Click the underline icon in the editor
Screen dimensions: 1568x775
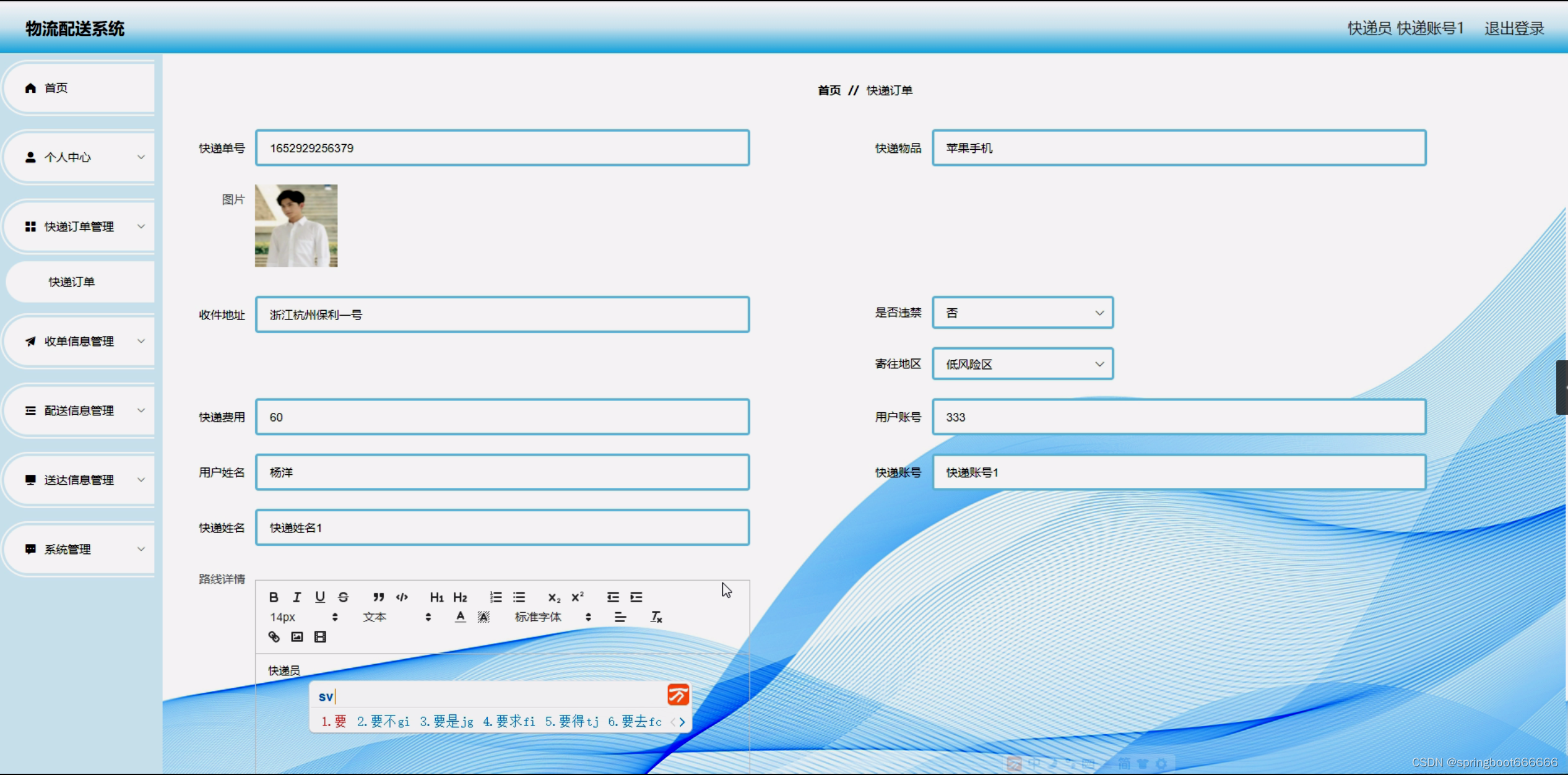click(x=319, y=597)
